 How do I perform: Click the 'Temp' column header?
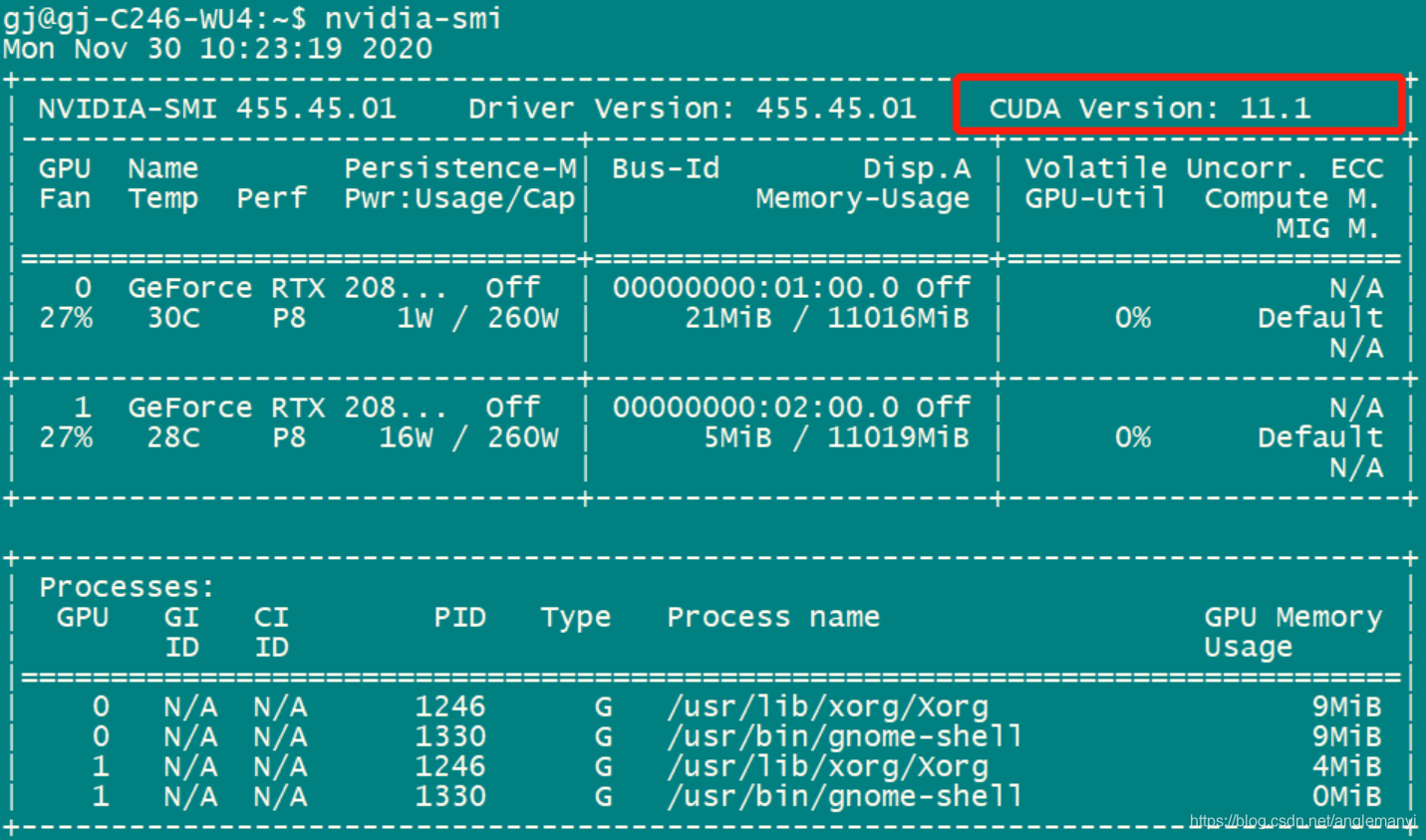pos(163,197)
